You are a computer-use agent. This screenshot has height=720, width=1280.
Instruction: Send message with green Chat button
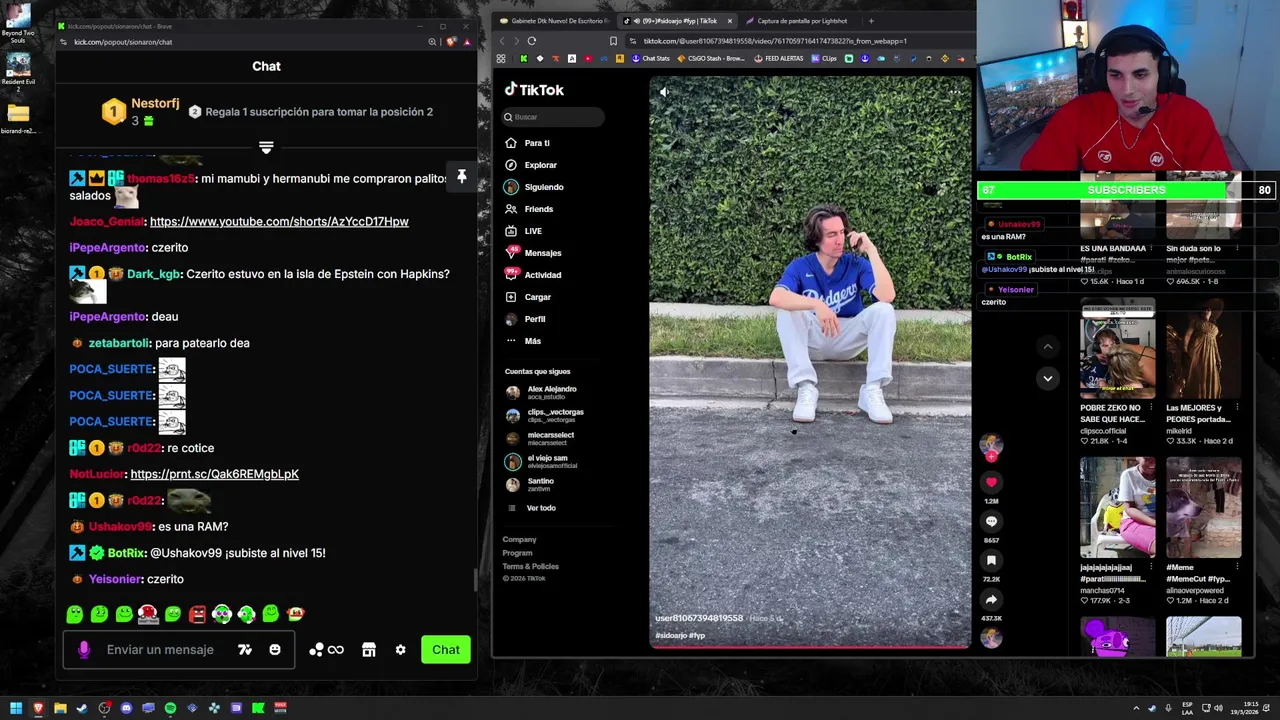tap(446, 650)
